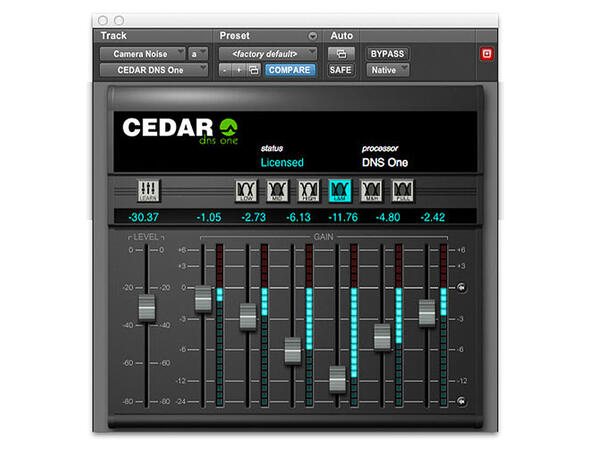This screenshot has width=610, height=450.
Task: Open the CEDAR DNS One plug-in selector
Action: [154, 70]
